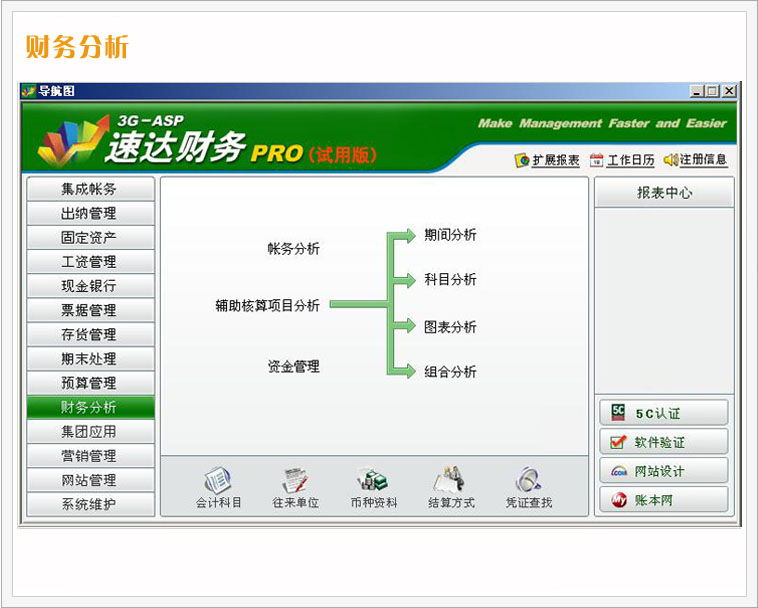
Task: Open 期间分析 in the flow chart
Action: [x=450, y=235]
